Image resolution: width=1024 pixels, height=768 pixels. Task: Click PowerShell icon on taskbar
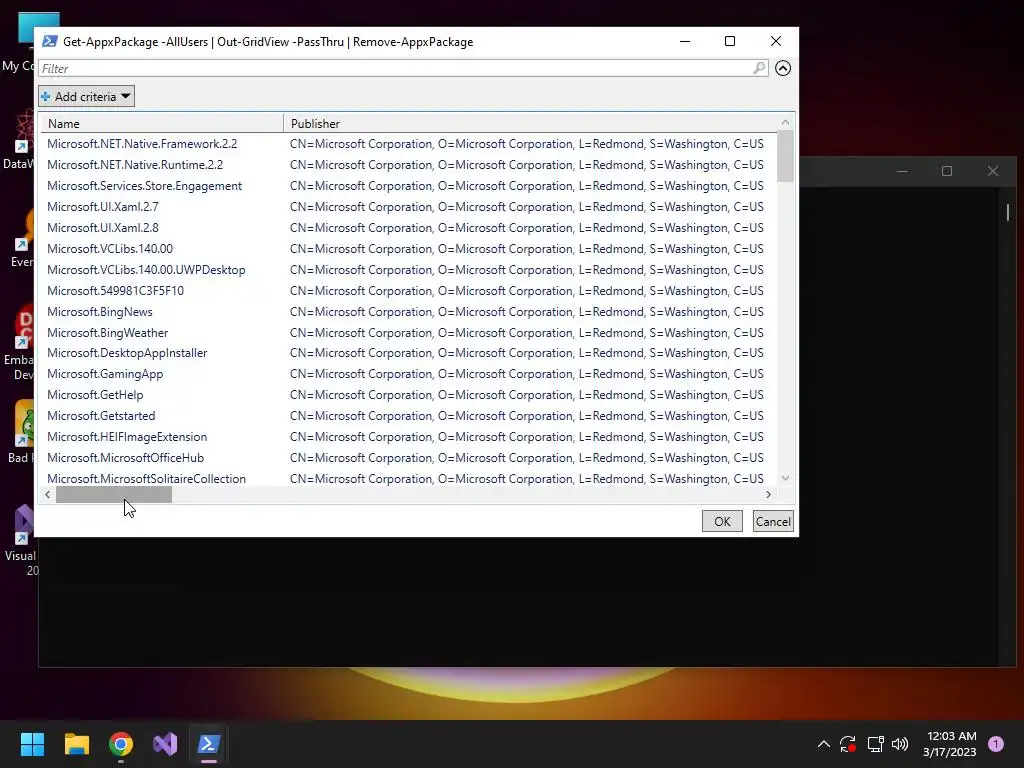point(209,744)
